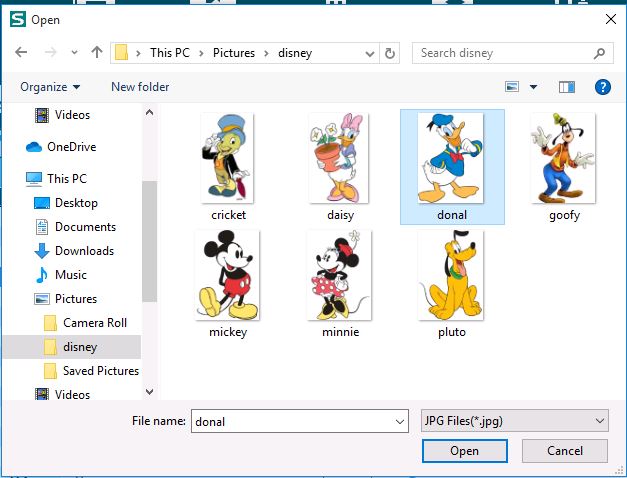Click the Camera Roll folder icon
The width and height of the screenshot is (627, 478).
50,323
